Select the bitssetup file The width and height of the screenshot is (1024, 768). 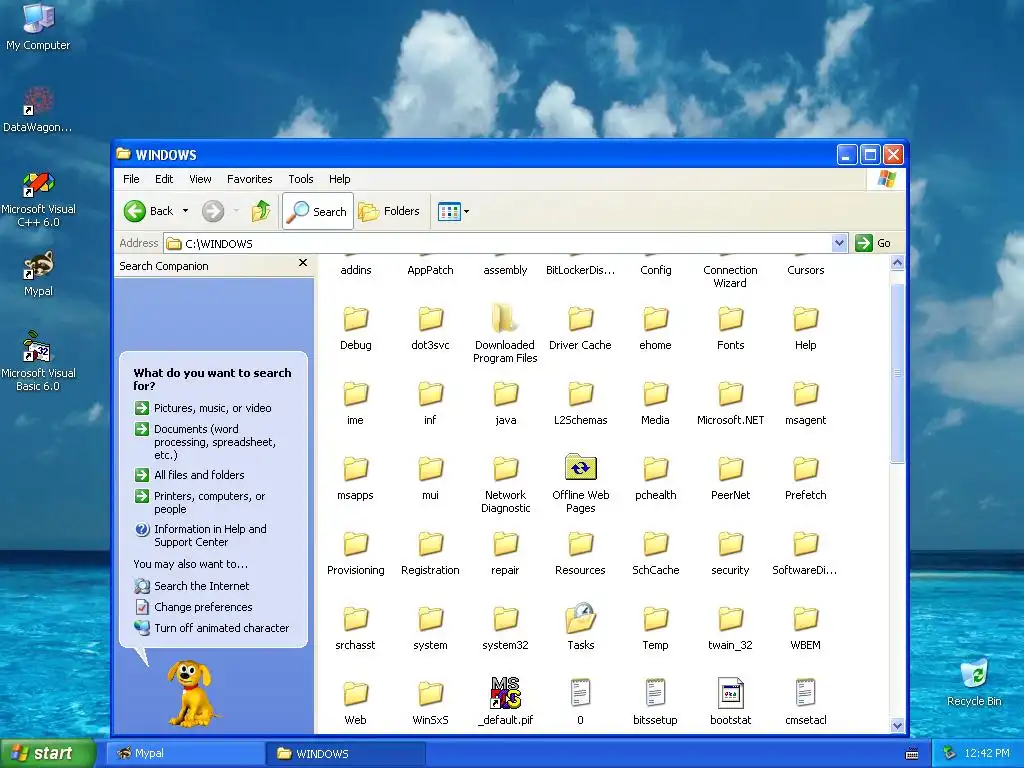[x=656, y=702]
